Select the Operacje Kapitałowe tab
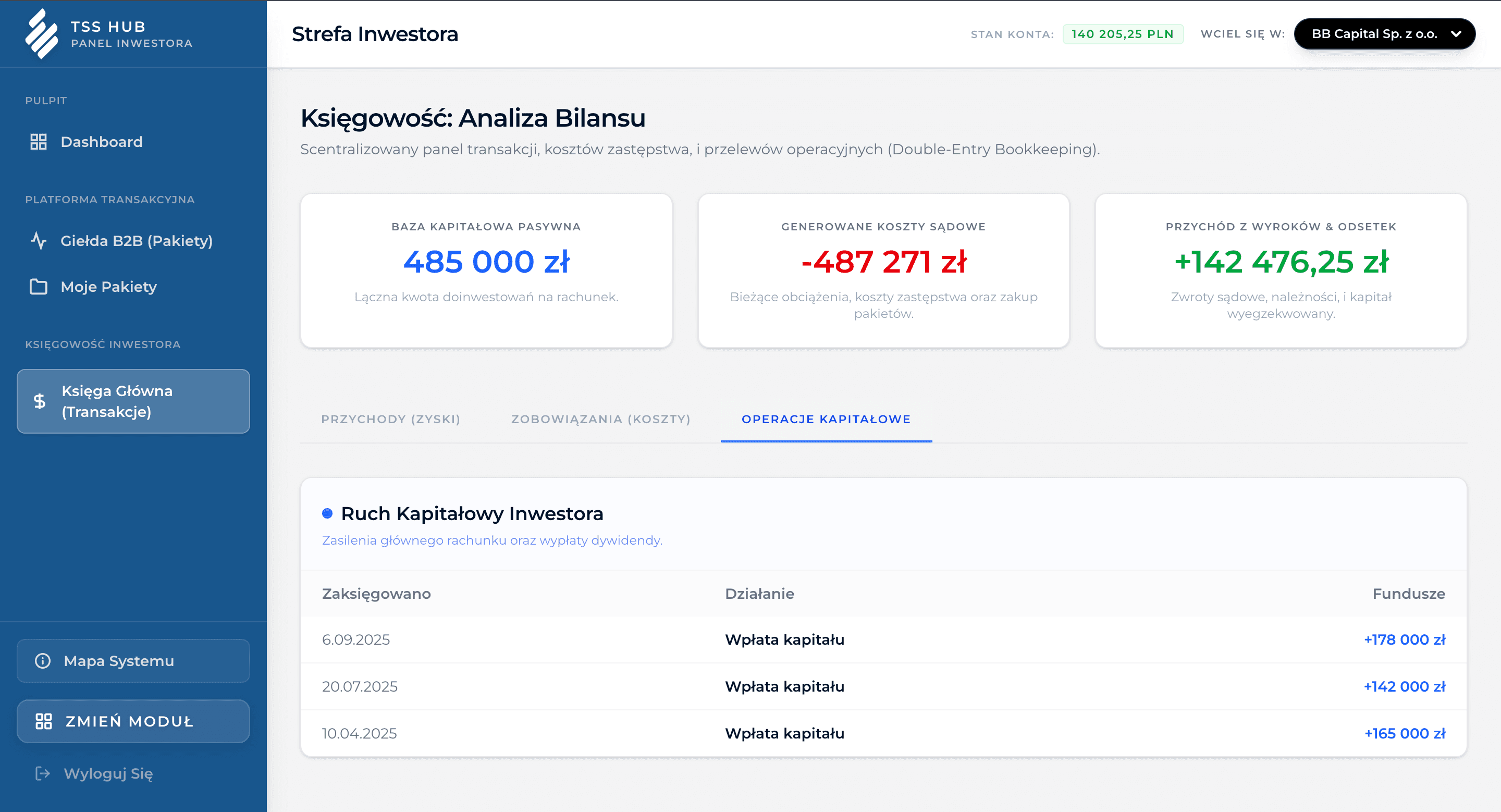 [x=826, y=419]
